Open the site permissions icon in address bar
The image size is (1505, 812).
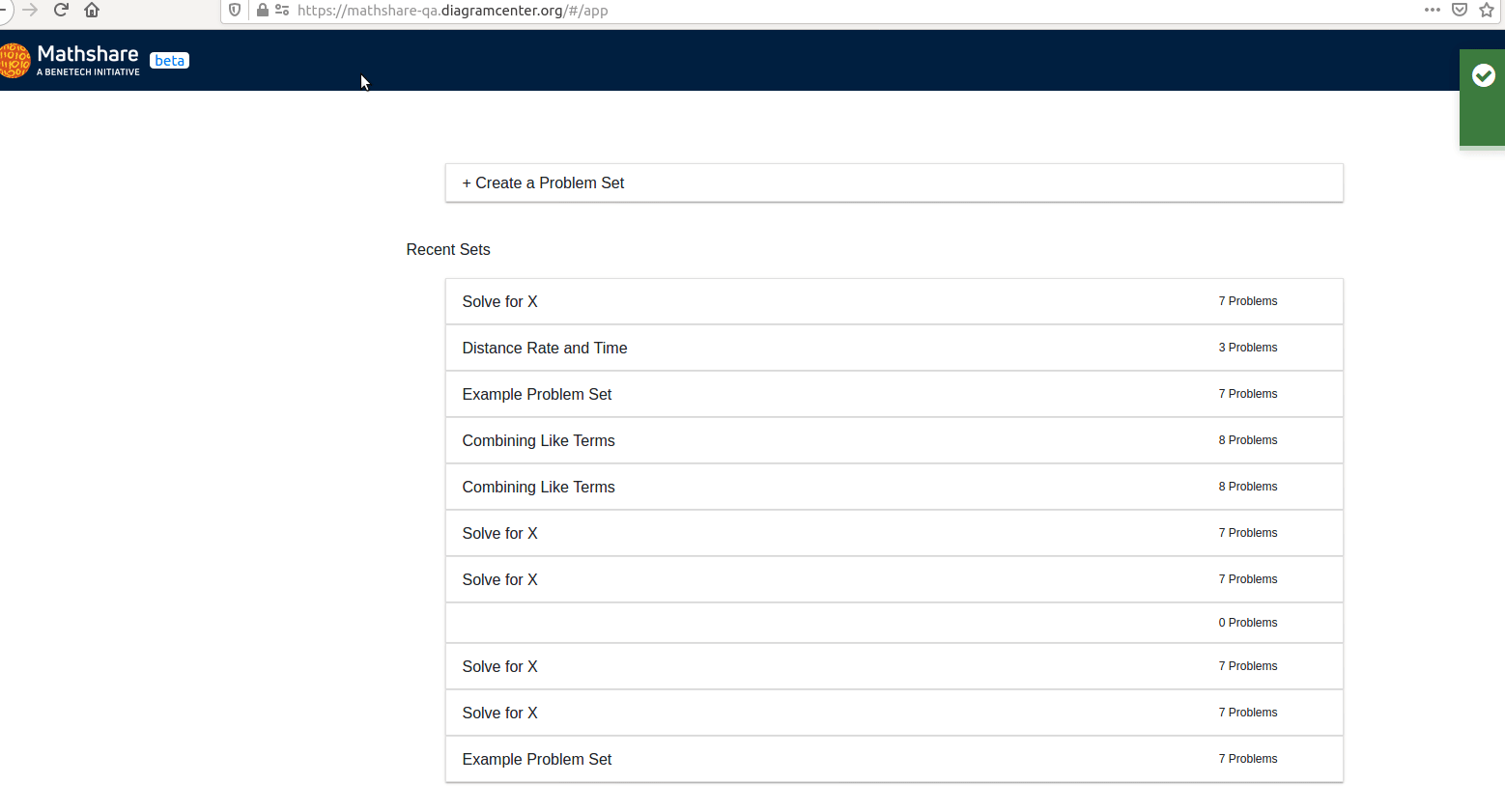pyautogui.click(x=281, y=11)
